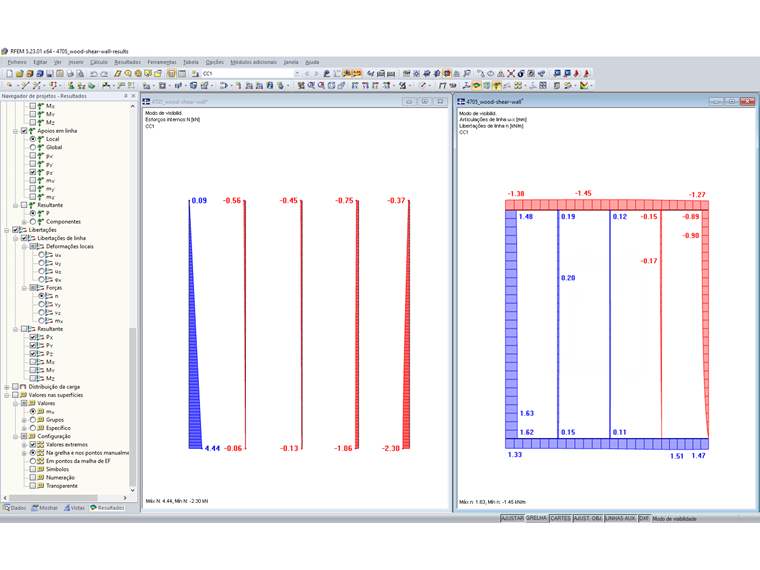Collapse the Forças tree node
Screen dimensions: 760x570
[x=24, y=288]
